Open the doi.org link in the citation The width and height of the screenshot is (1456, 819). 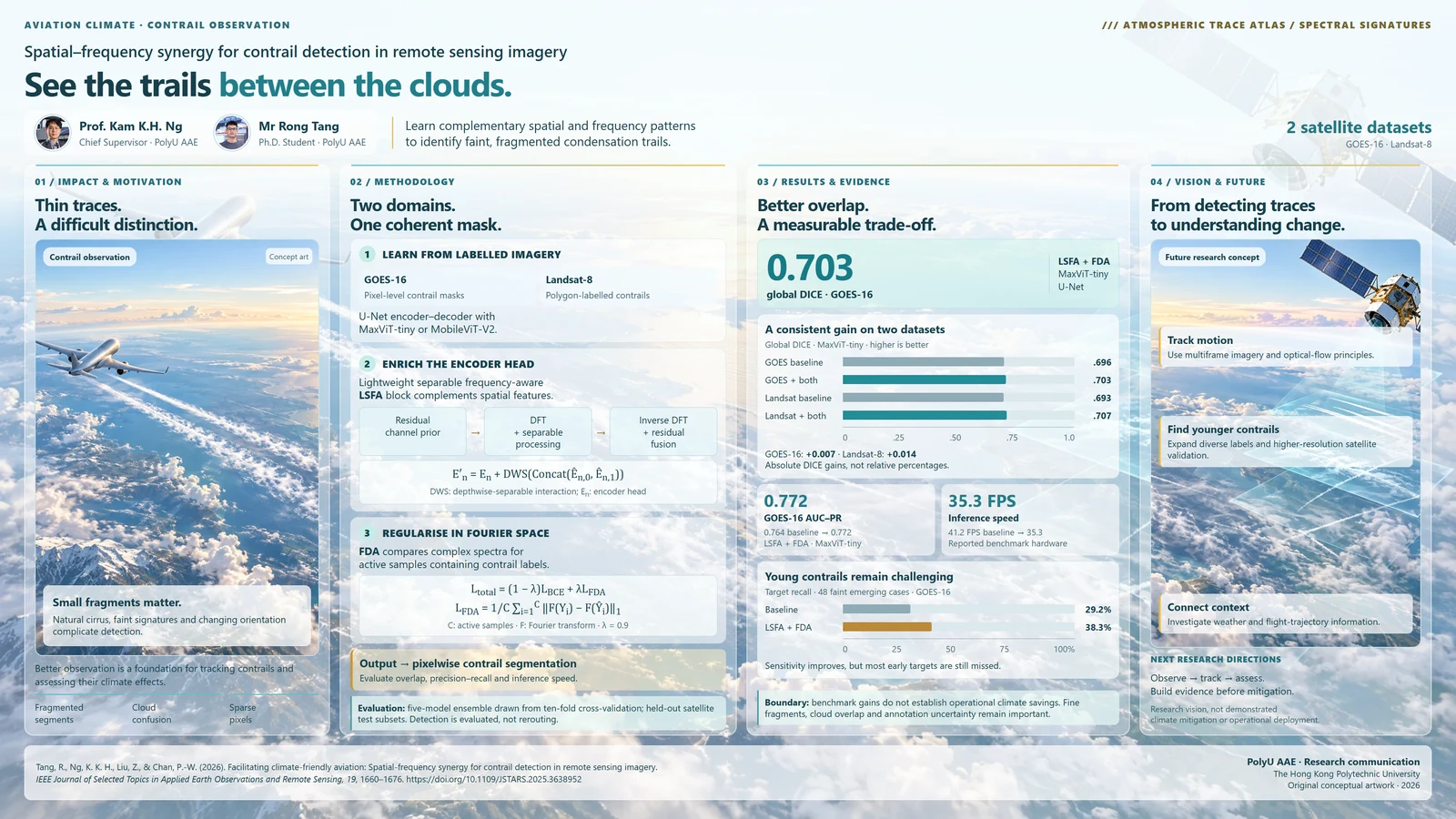(493, 779)
